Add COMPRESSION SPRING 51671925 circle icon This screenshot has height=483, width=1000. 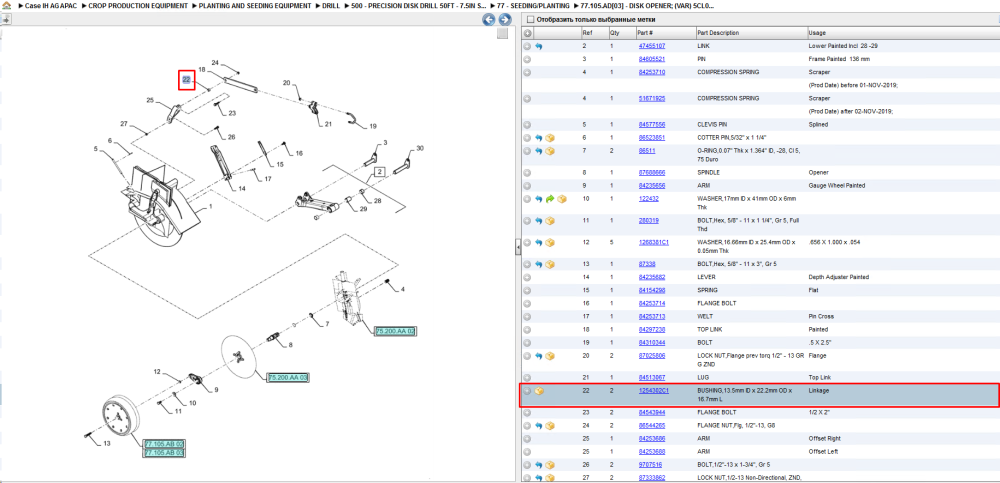pyautogui.click(x=527, y=99)
